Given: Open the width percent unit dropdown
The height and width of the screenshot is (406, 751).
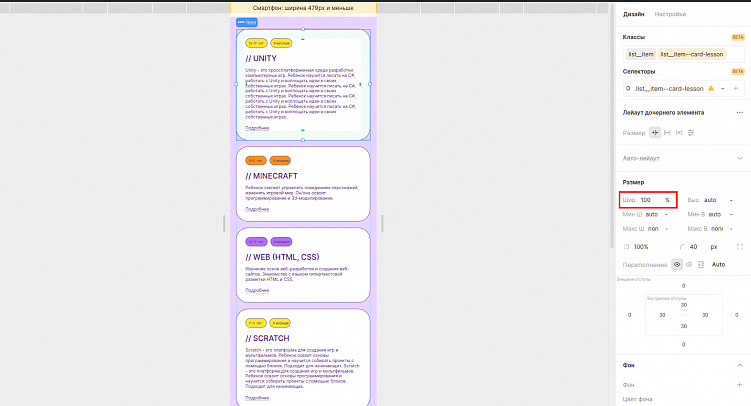Looking at the screenshot, I should tap(668, 200).
